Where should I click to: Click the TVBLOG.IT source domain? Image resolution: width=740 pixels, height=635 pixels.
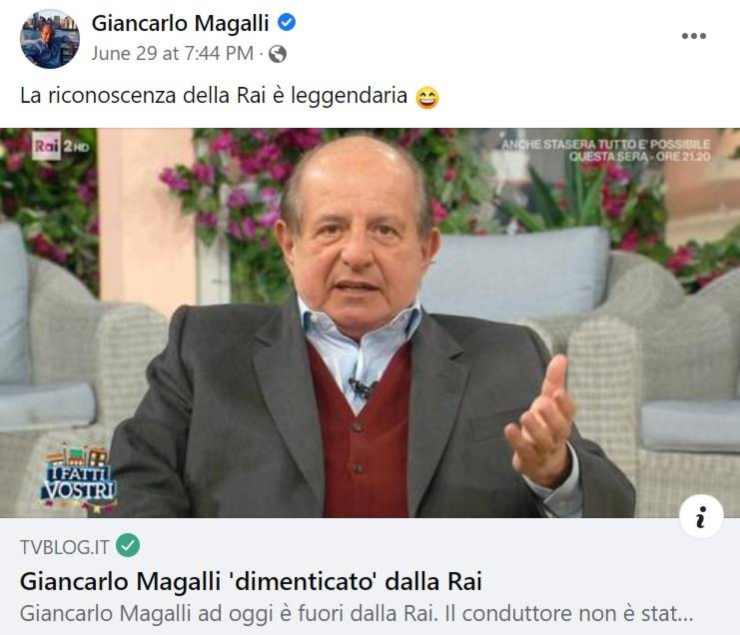65,547
